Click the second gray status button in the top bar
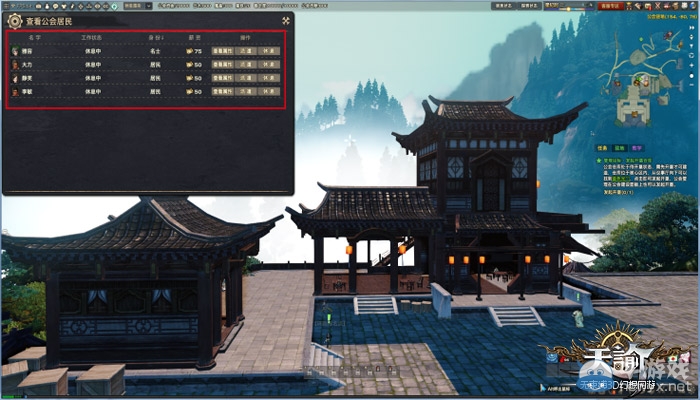 tap(529, 6)
